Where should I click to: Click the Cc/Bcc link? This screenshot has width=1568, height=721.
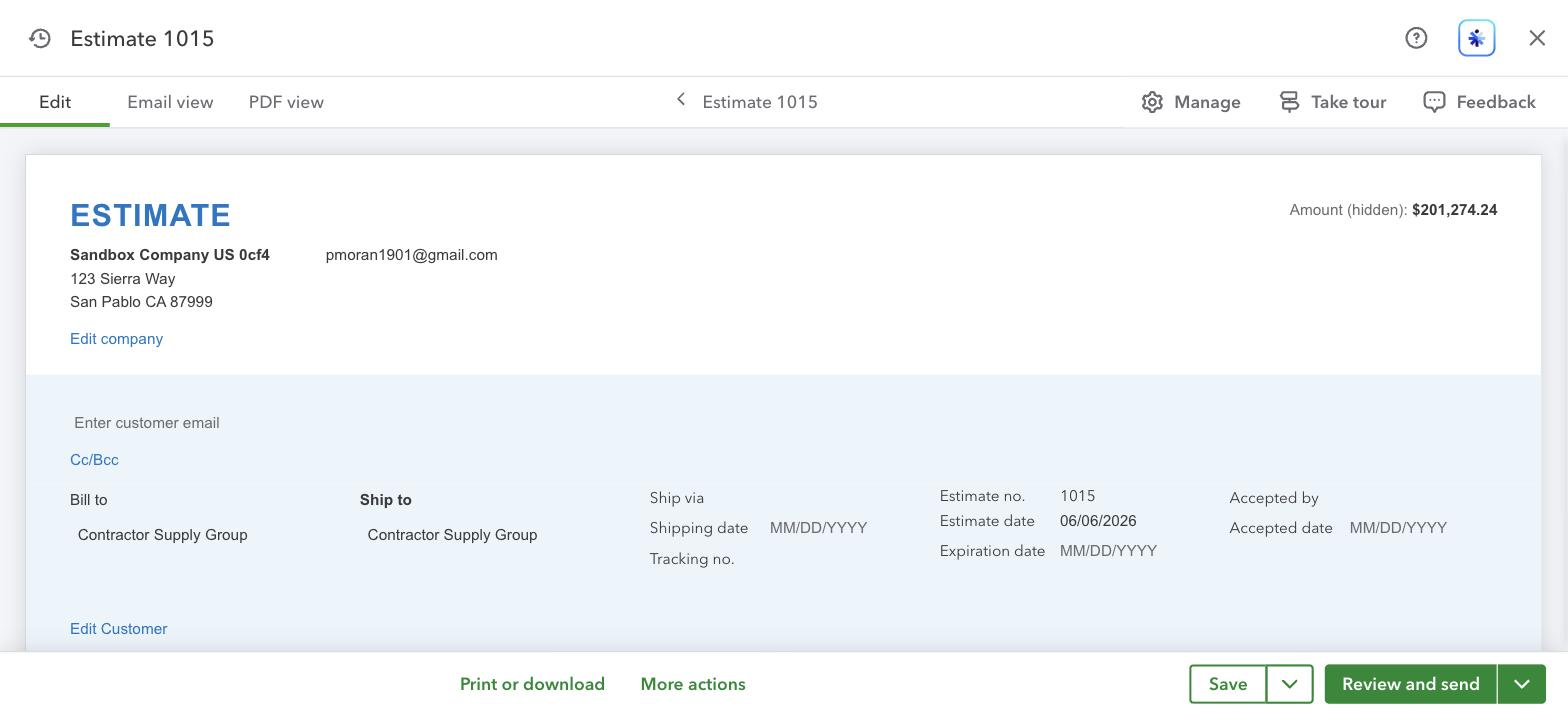coord(94,460)
